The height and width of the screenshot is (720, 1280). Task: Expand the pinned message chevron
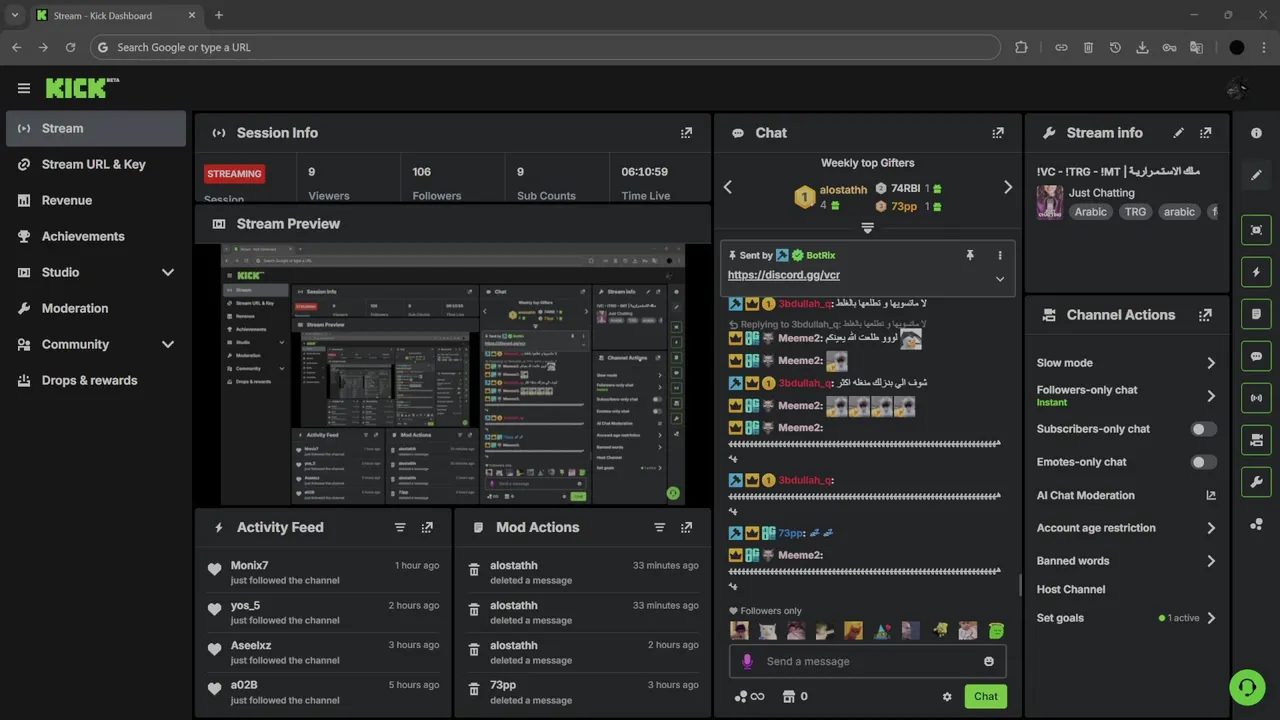(x=1000, y=279)
